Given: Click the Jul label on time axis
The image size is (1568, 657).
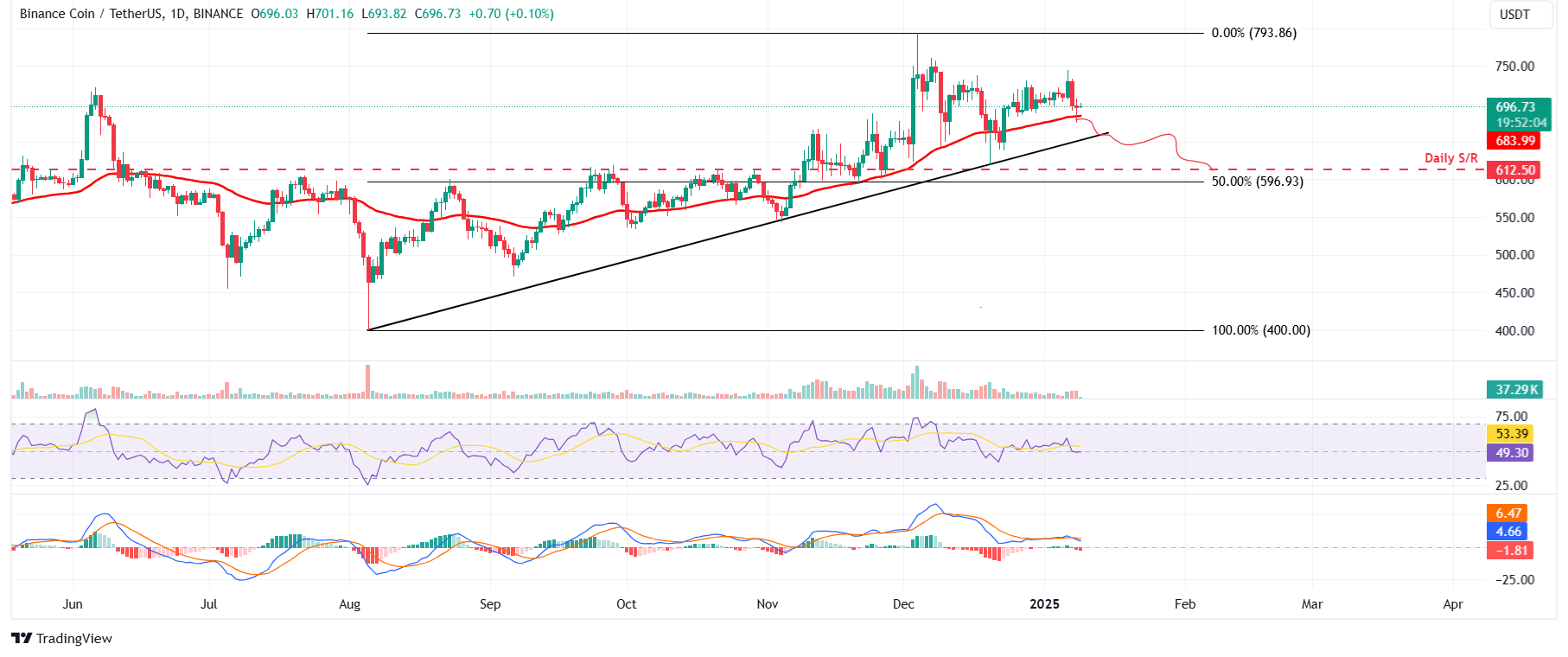Looking at the screenshot, I should point(208,604).
